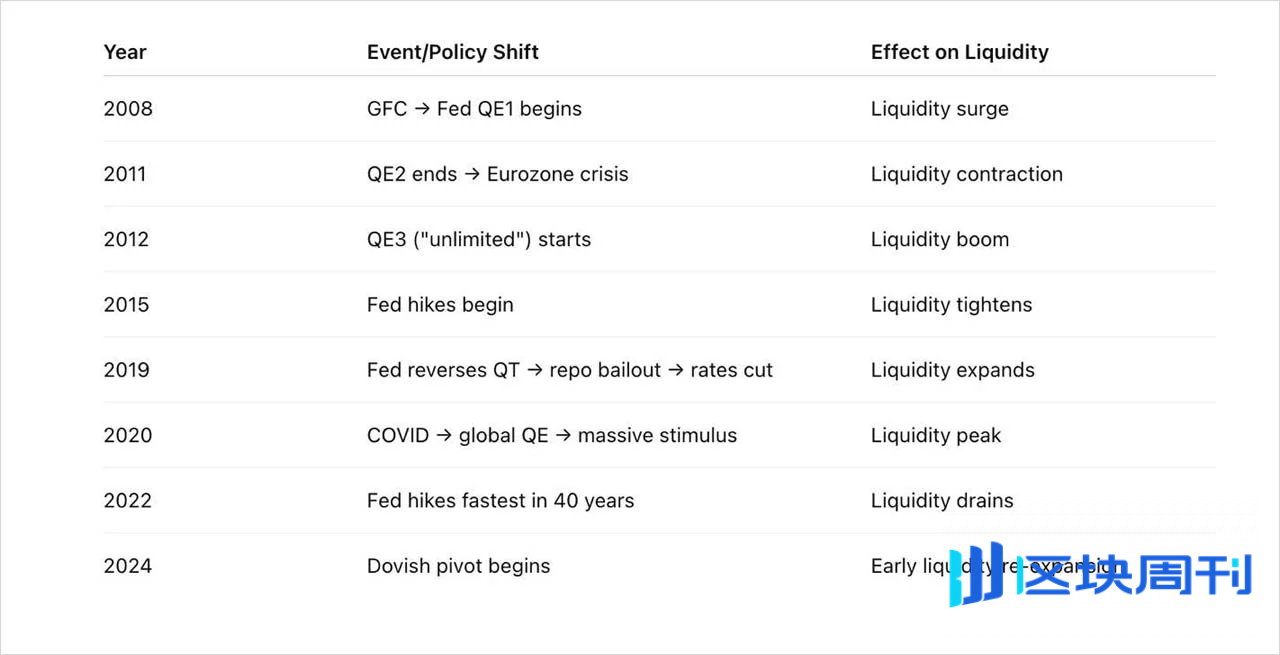Select the Event/Policy Shift column header
The height and width of the screenshot is (655, 1280).
tap(453, 52)
